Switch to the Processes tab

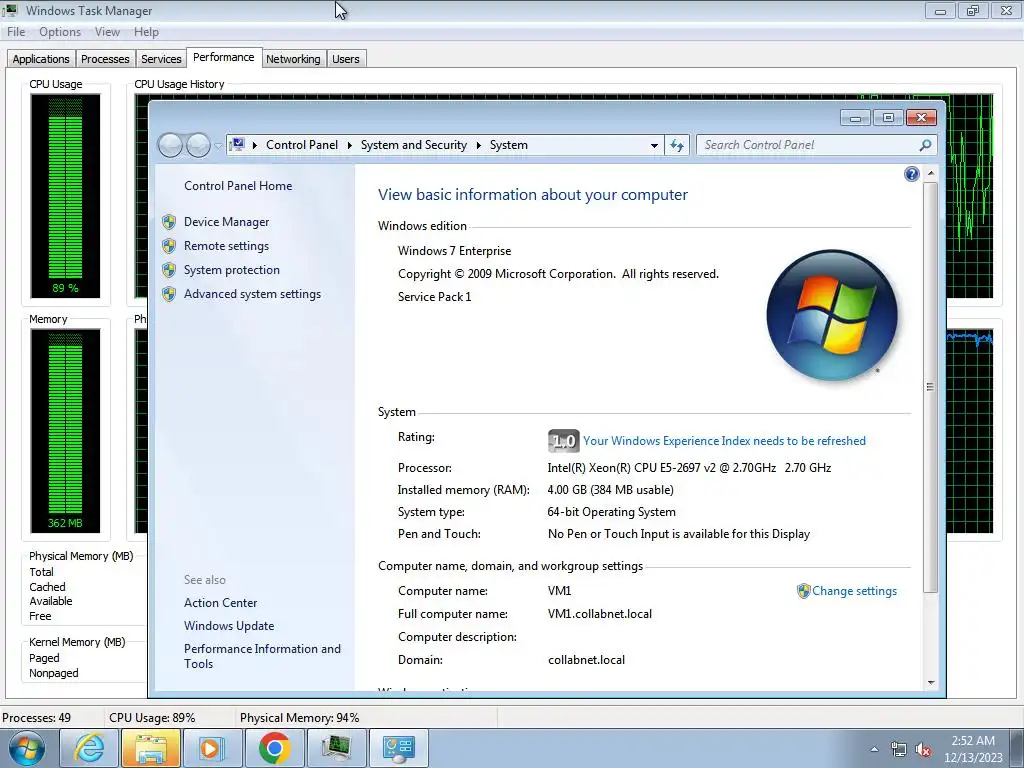105,59
